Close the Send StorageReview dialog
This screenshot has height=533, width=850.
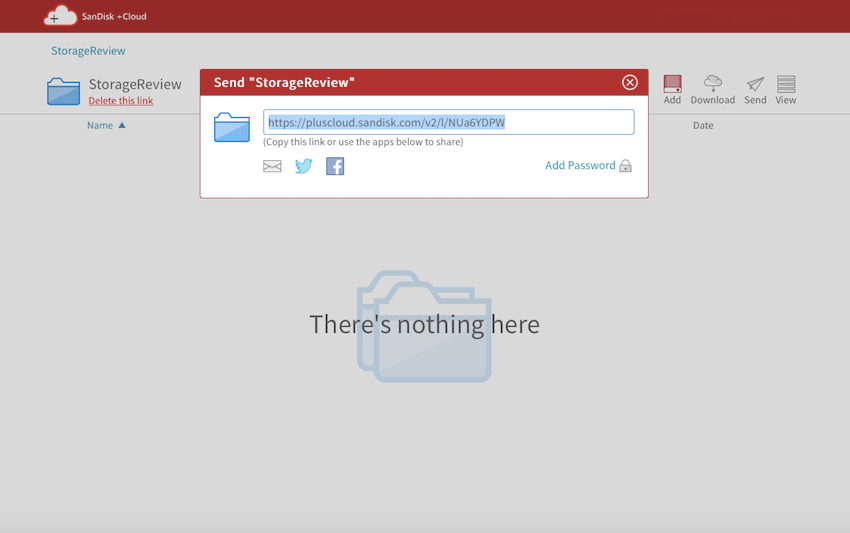[x=629, y=82]
